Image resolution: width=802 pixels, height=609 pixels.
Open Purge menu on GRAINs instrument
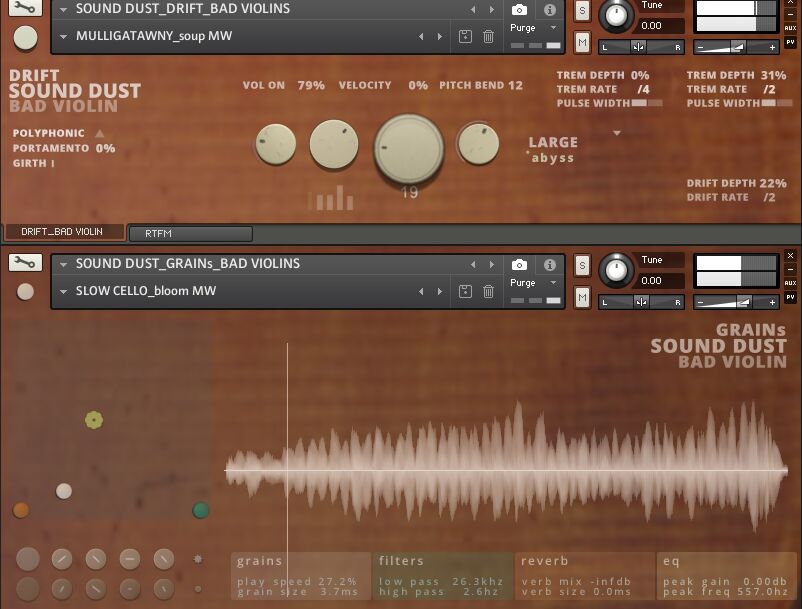pos(533,282)
